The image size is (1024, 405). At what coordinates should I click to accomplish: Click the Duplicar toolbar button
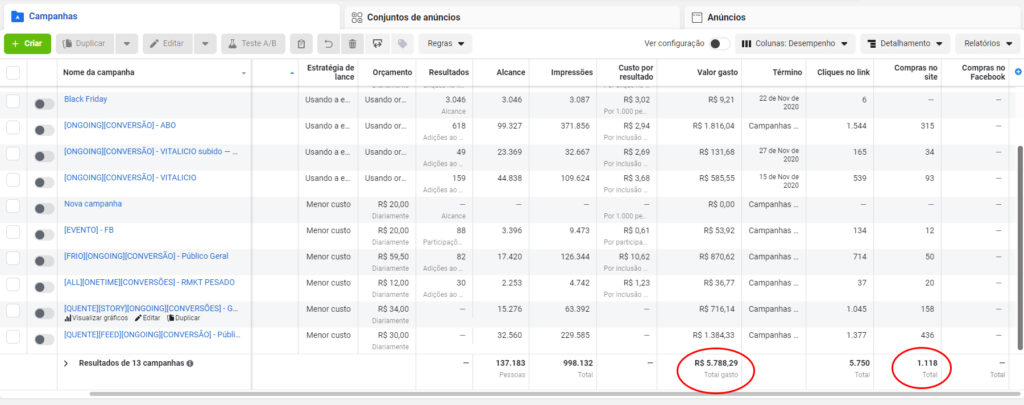pos(86,44)
